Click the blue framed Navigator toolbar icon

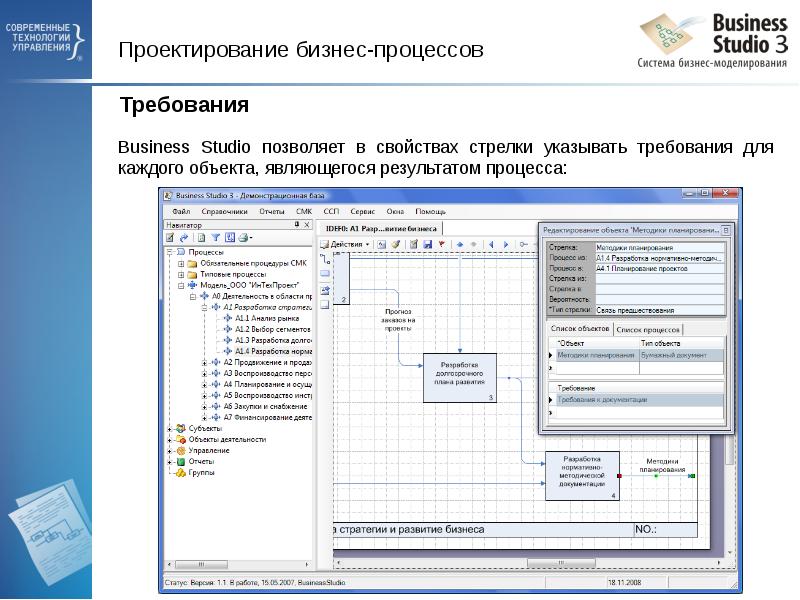pyautogui.click(x=230, y=238)
